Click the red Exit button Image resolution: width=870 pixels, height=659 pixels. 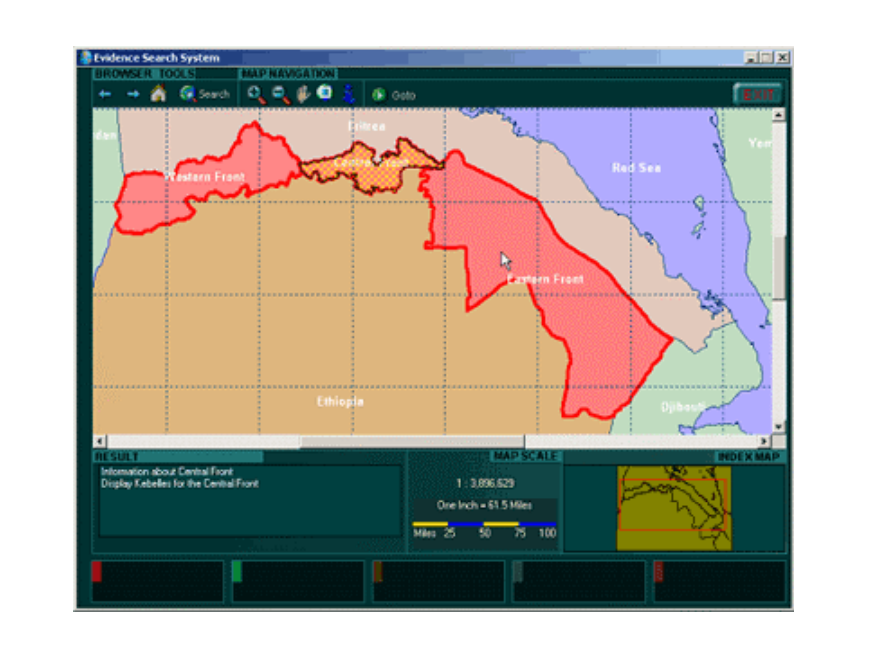757,94
